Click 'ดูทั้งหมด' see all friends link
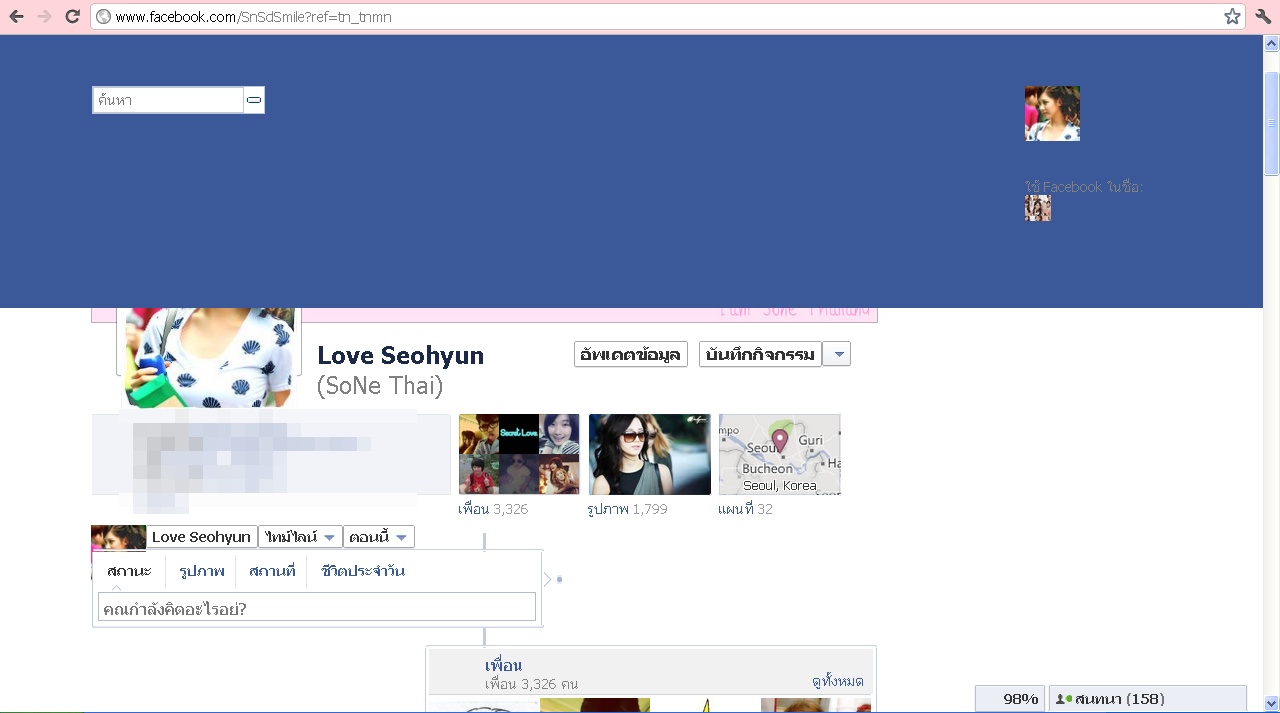 [x=838, y=681]
